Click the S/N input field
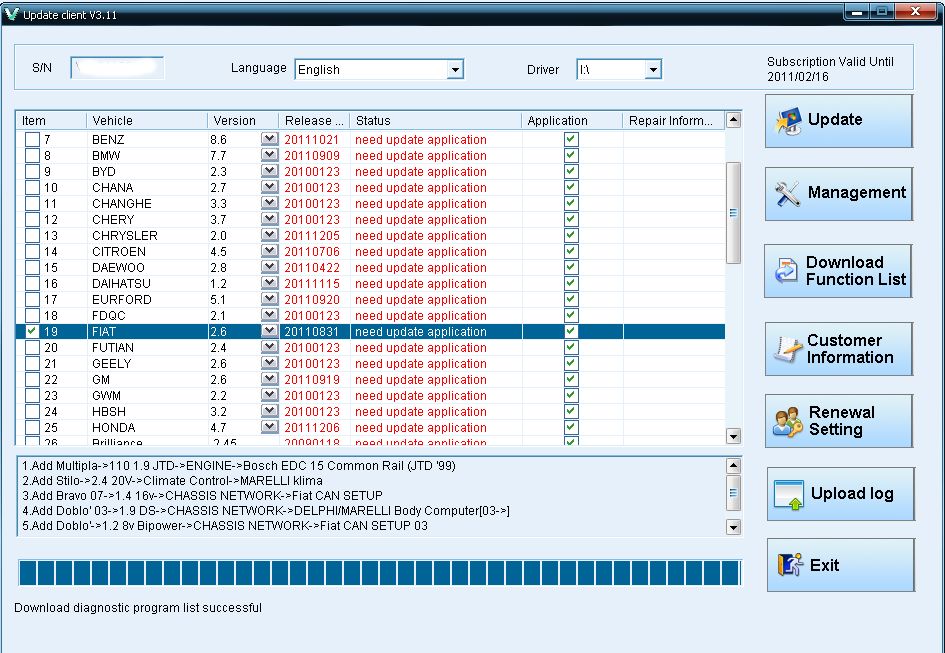 pyautogui.click(x=117, y=68)
